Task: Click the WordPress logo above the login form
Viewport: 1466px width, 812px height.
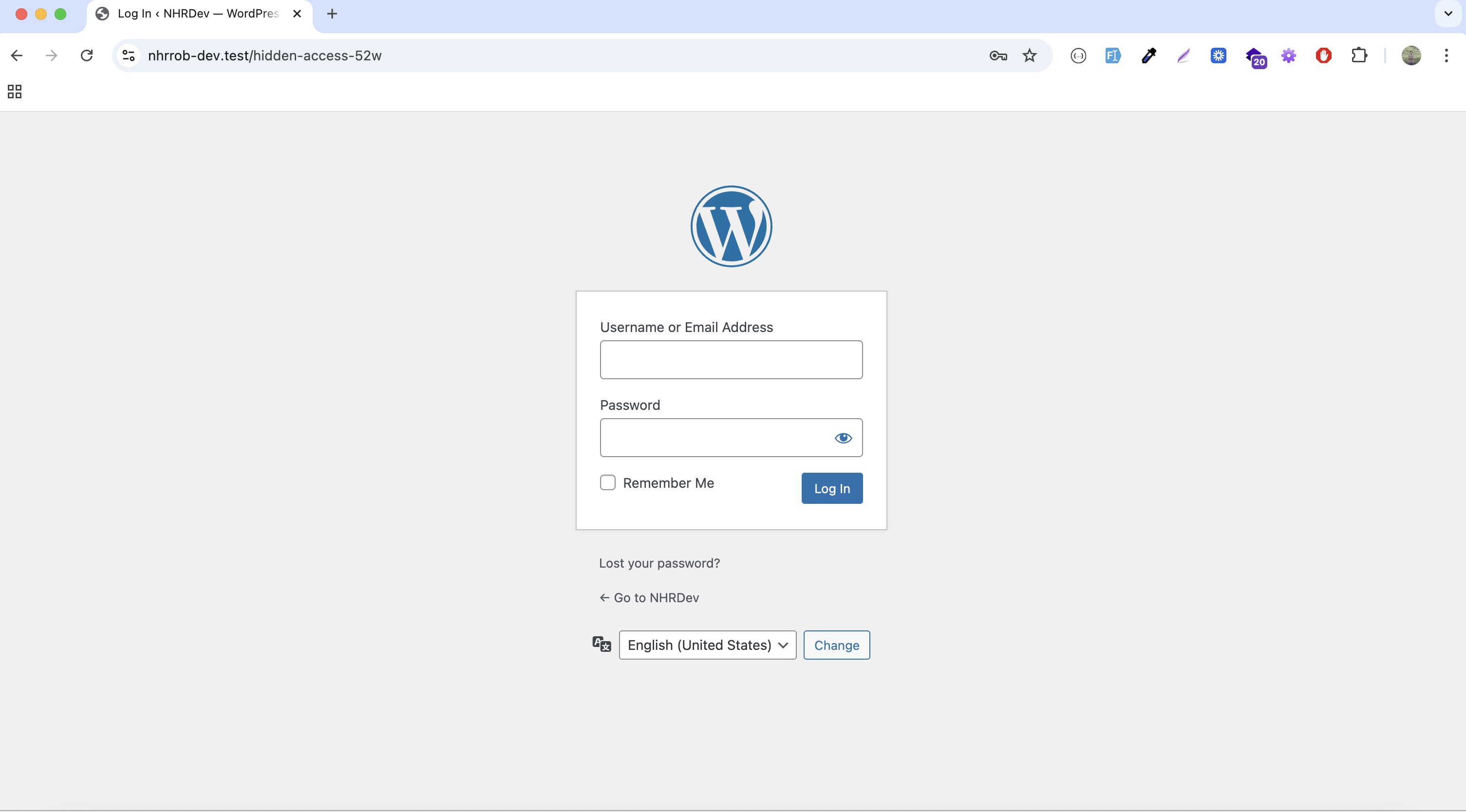Action: 731,226
